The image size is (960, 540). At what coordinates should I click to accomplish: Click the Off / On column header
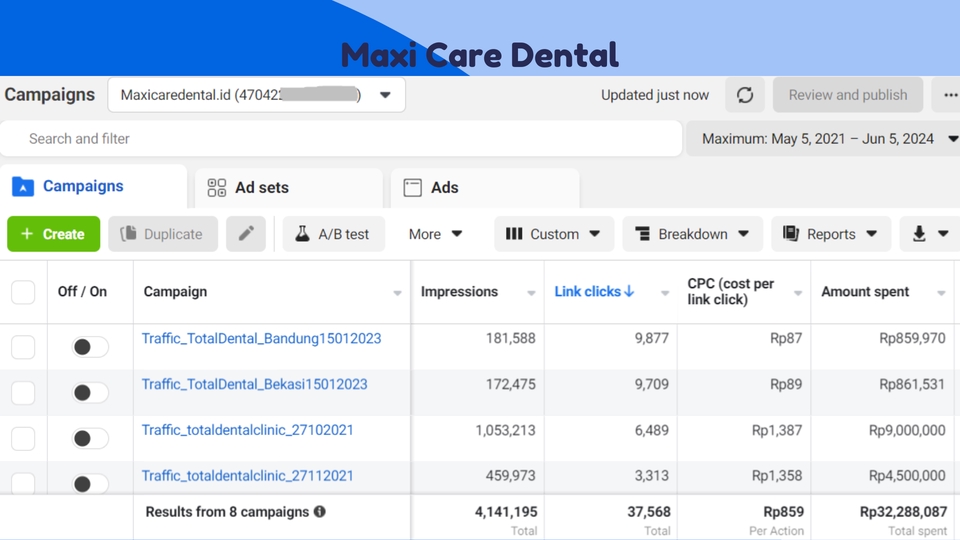tap(82, 291)
